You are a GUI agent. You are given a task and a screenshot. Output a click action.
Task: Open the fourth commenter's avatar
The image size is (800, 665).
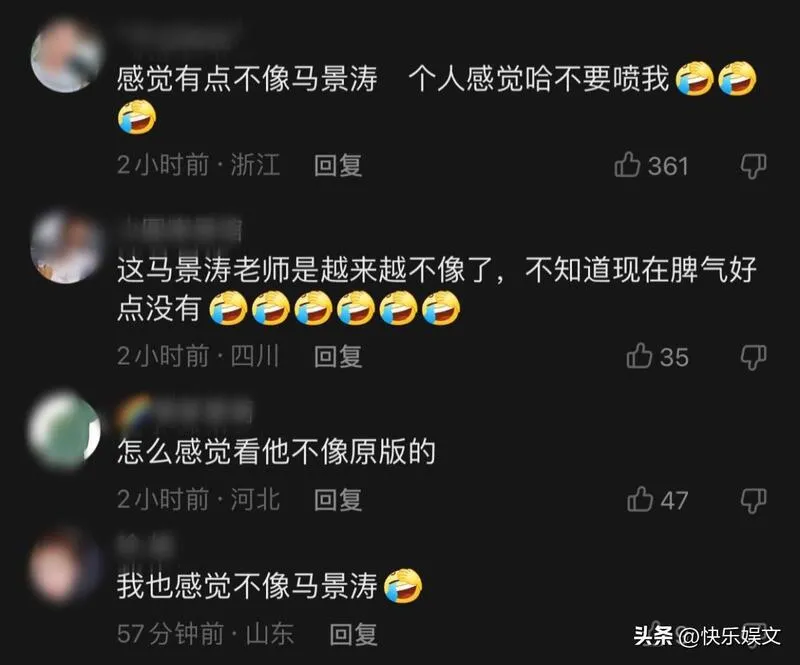tap(65, 566)
